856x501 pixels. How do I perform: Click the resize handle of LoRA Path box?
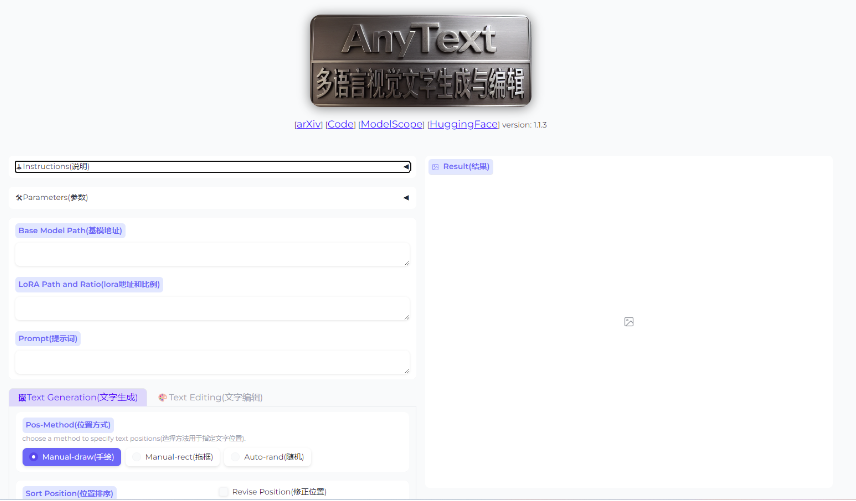(406, 316)
